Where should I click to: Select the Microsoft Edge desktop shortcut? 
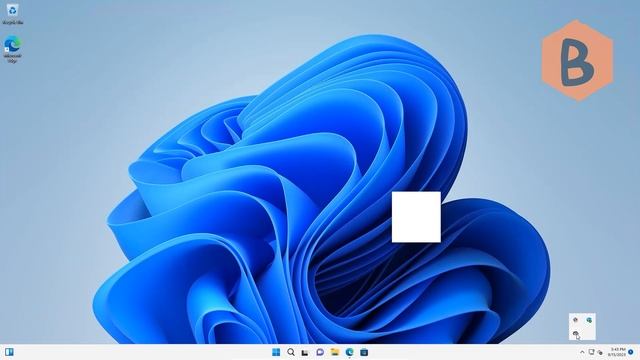pos(13,49)
